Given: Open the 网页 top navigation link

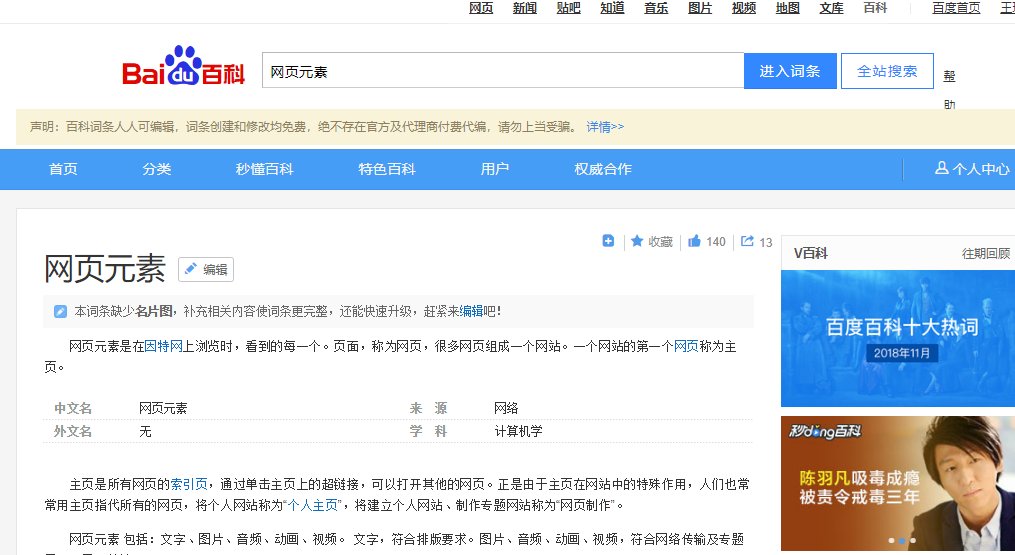Looking at the screenshot, I should click(x=481, y=8).
